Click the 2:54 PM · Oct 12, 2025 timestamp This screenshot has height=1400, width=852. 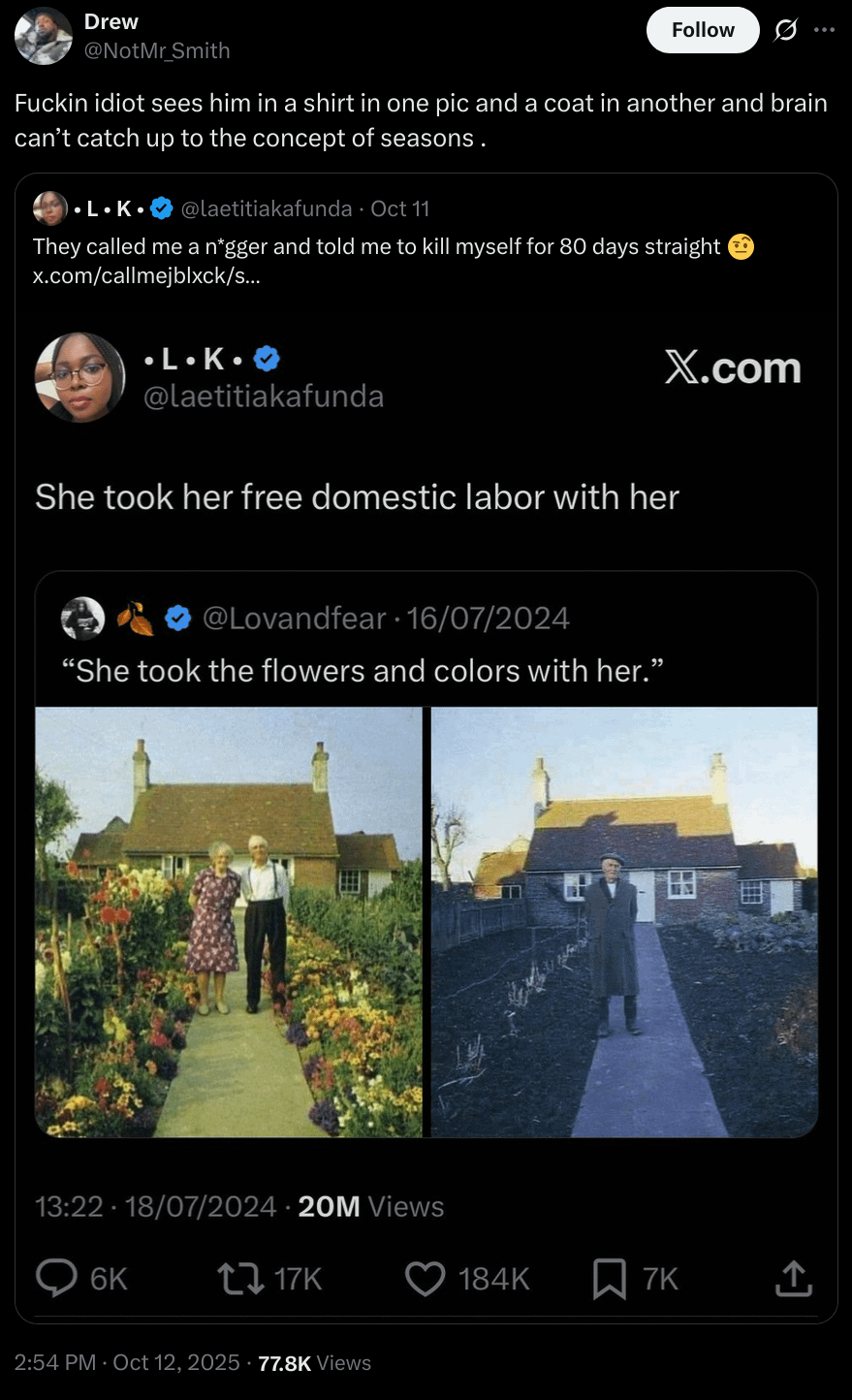pos(127,1362)
